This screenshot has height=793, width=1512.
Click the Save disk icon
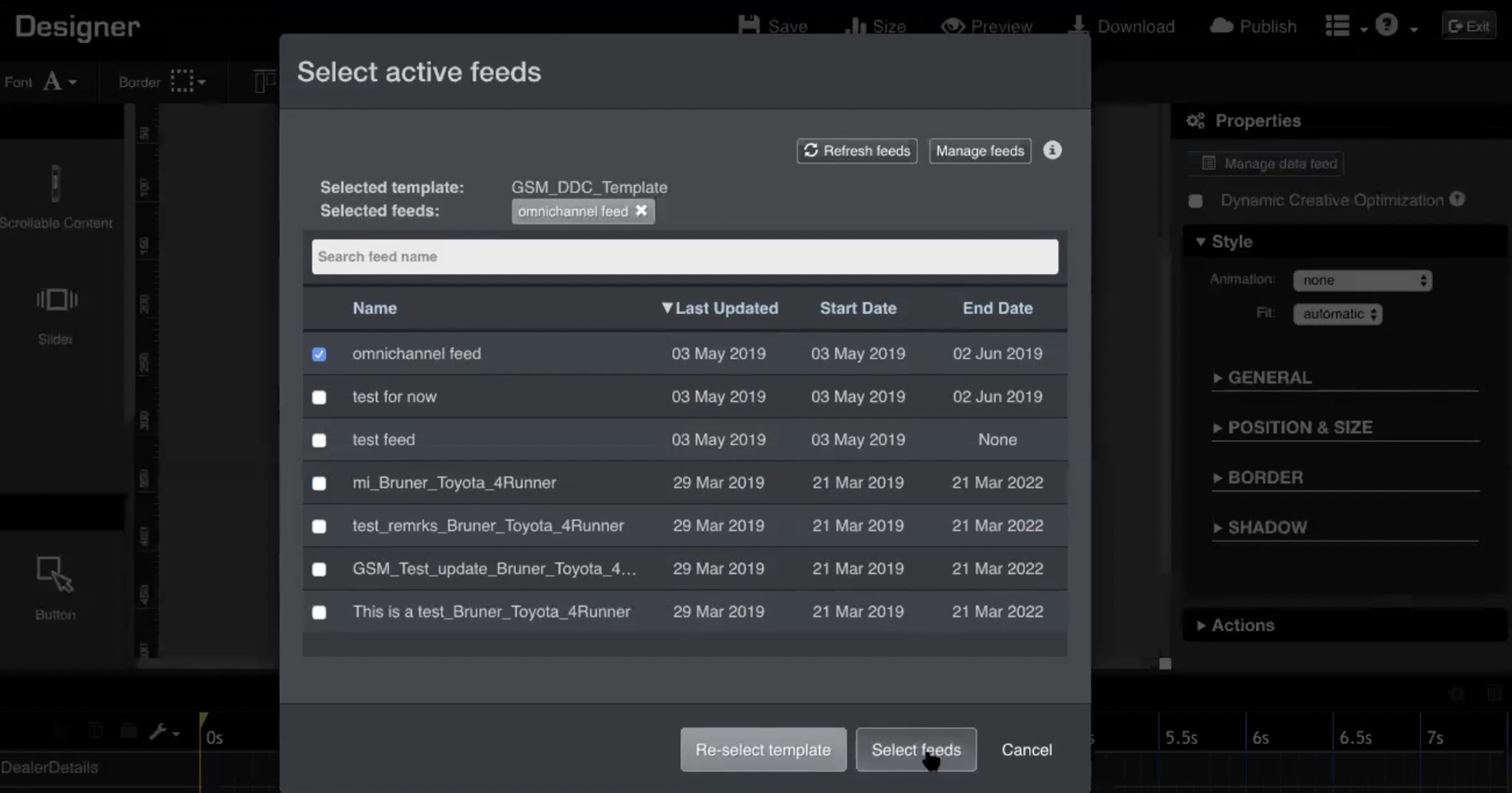[x=749, y=25]
